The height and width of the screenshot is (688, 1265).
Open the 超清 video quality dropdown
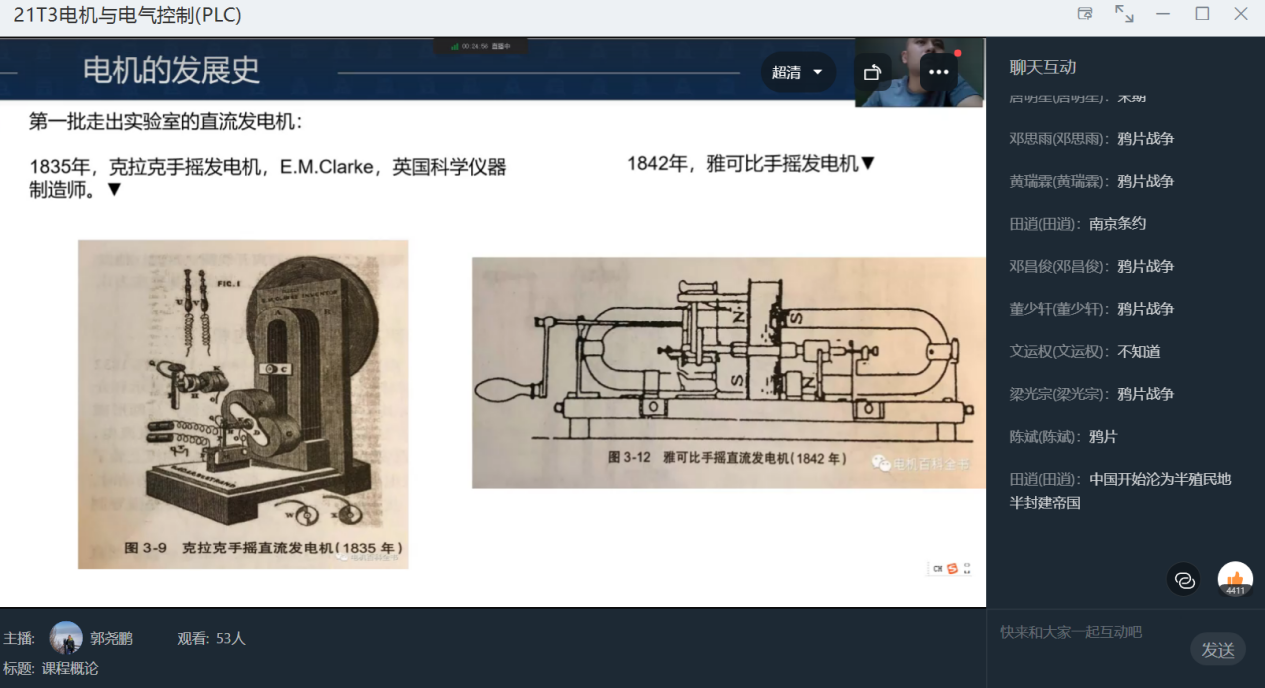(797, 72)
